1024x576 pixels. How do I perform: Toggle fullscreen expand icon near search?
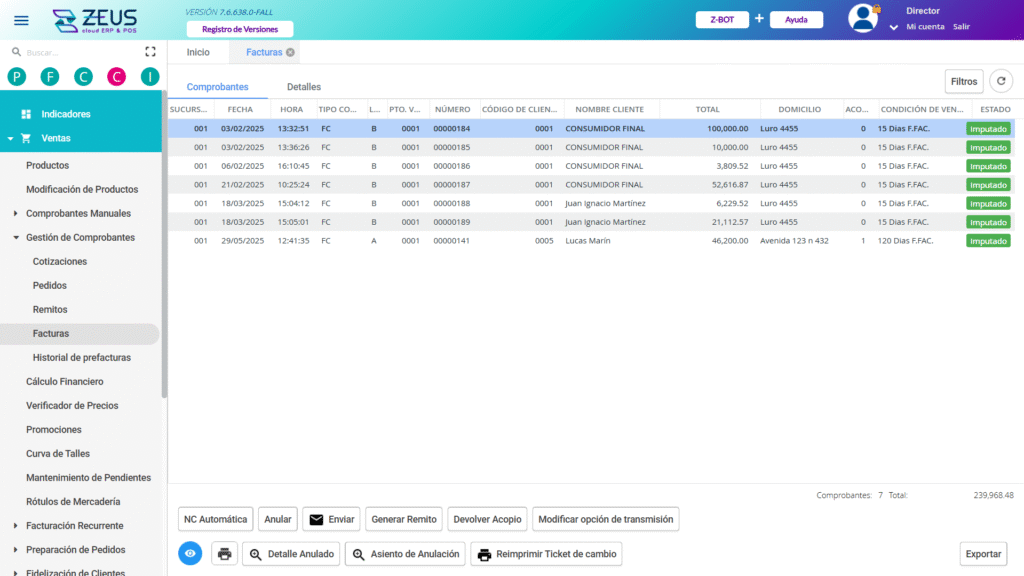pos(150,52)
